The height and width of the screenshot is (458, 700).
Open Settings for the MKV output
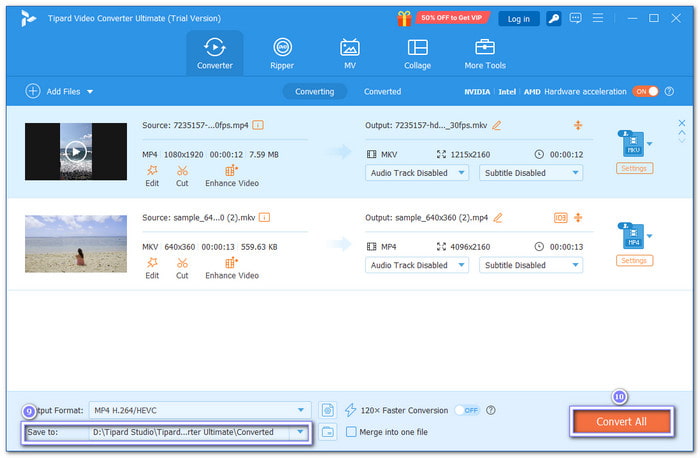[634, 168]
